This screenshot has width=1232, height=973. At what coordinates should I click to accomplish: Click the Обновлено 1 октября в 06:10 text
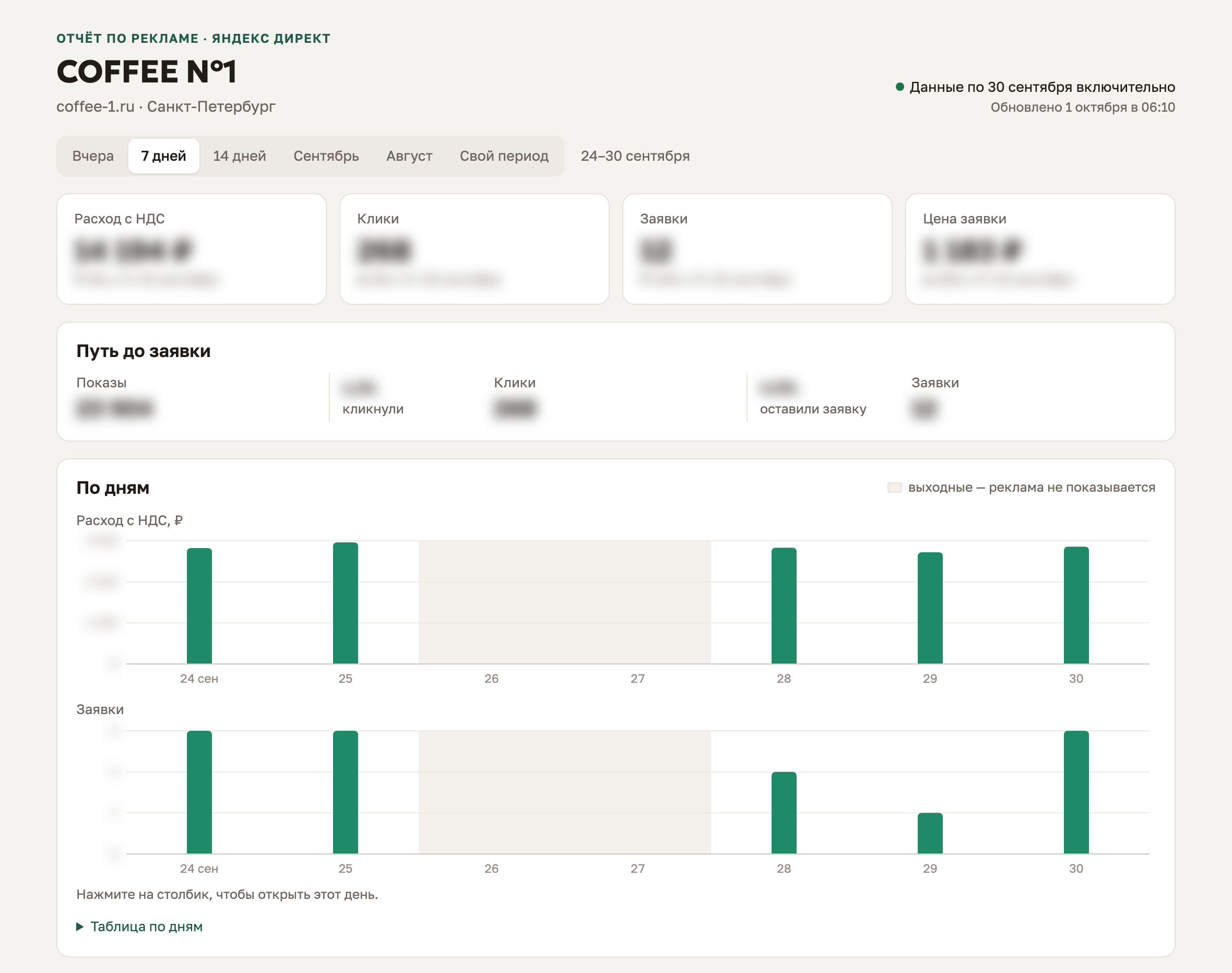click(x=1082, y=107)
